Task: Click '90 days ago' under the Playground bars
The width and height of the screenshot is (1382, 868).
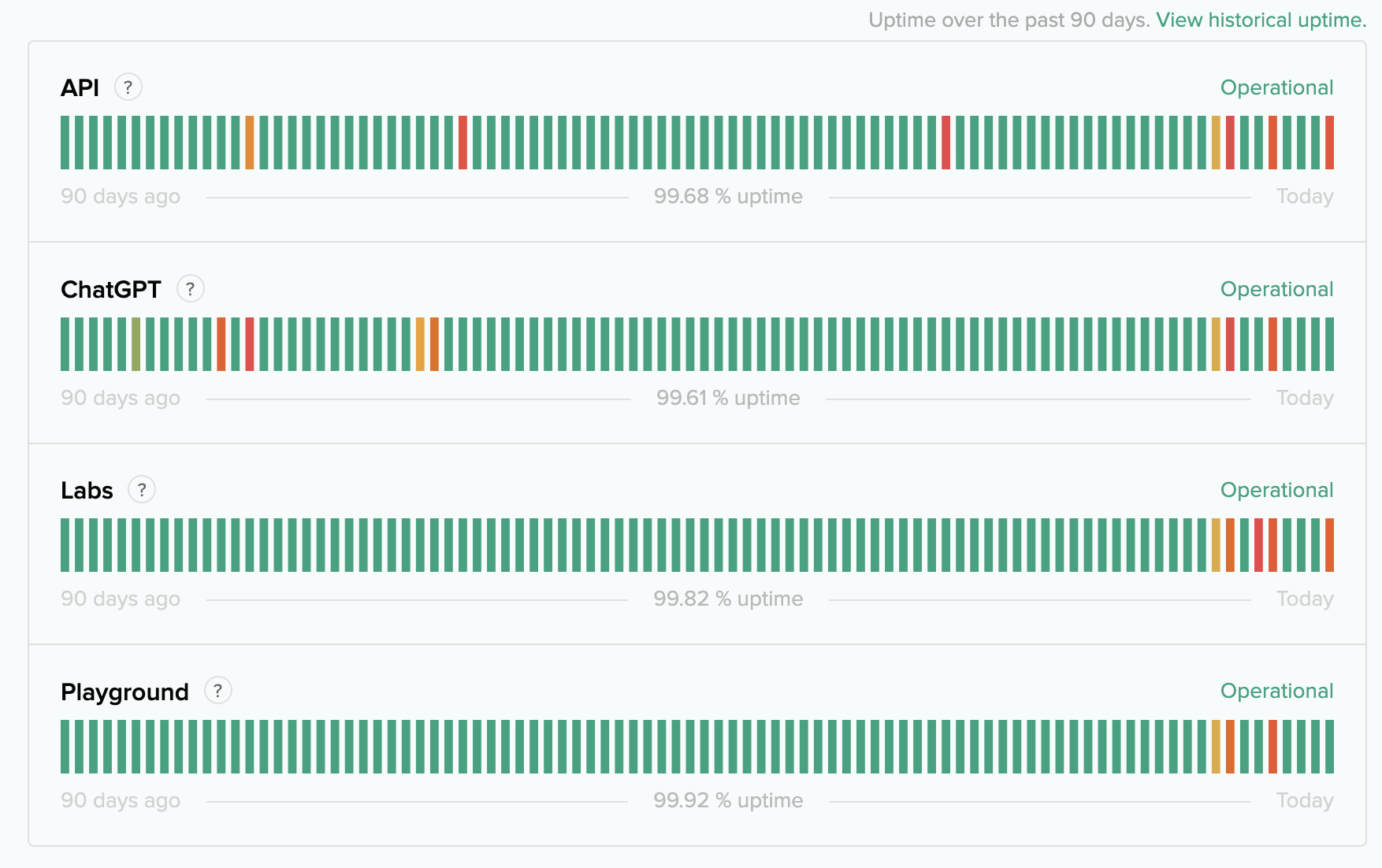Action: [x=121, y=800]
